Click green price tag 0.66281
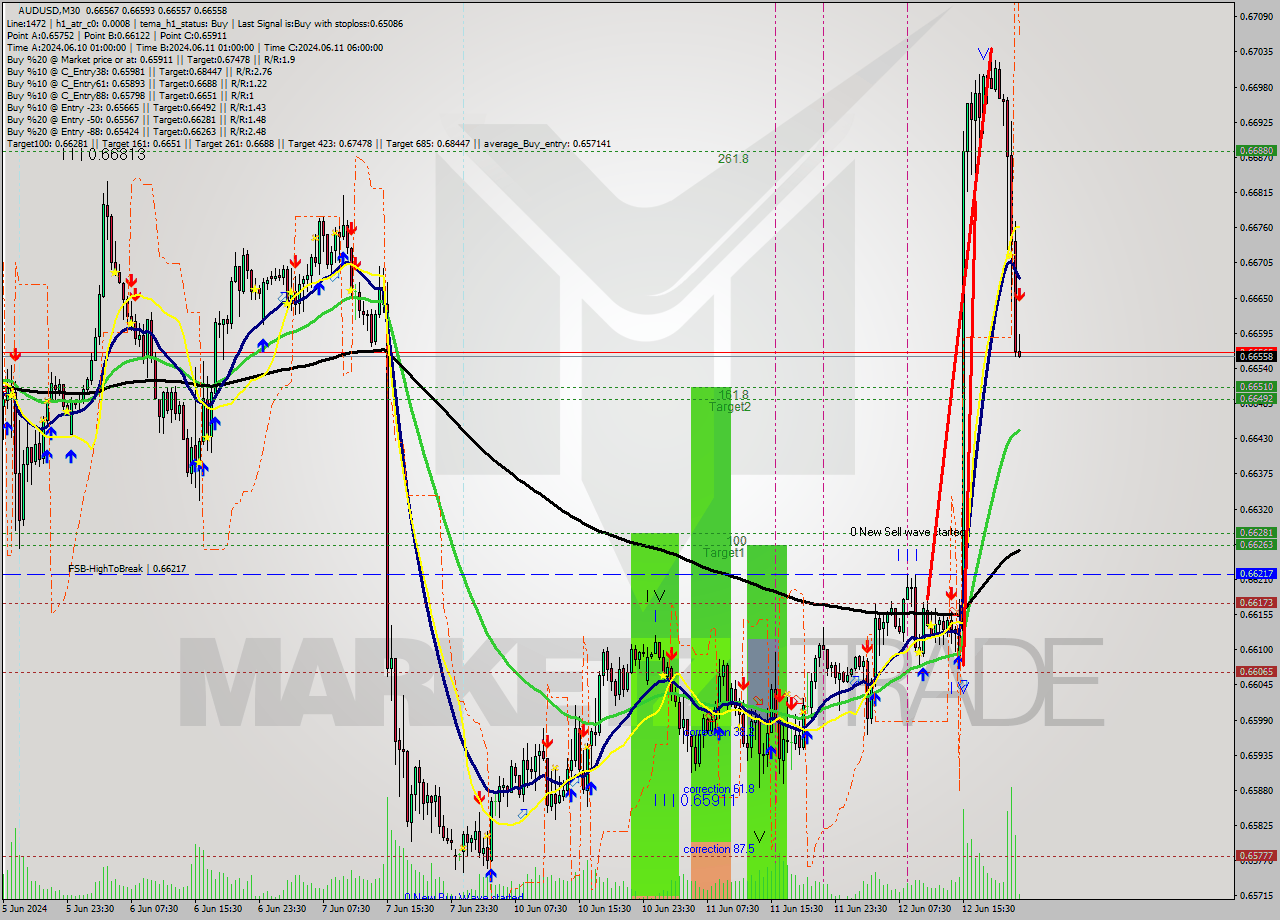 click(1255, 533)
